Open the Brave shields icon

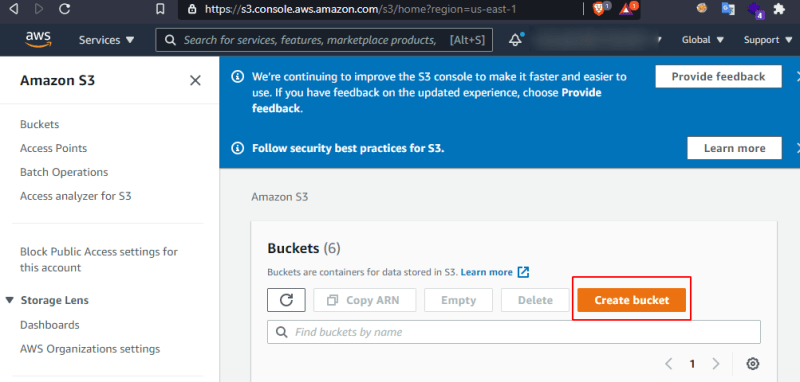pos(598,9)
